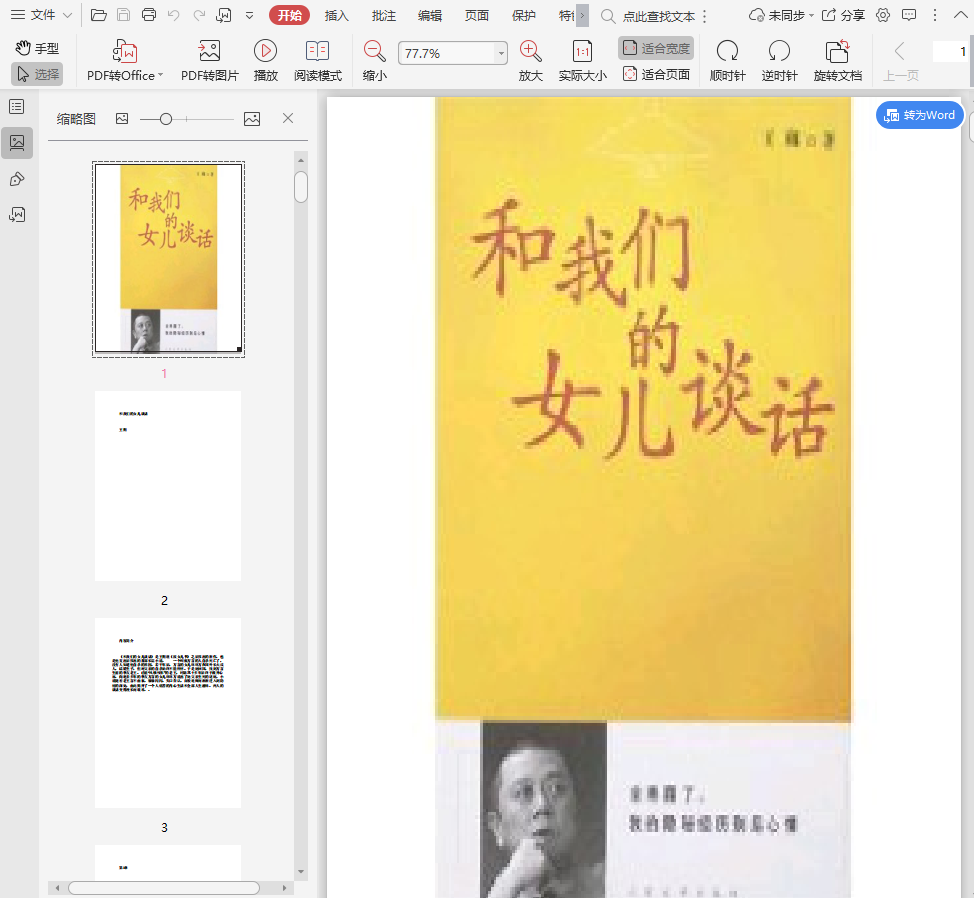Select page 2 thumbnail
The width and height of the screenshot is (974, 898).
pyautogui.click(x=168, y=486)
